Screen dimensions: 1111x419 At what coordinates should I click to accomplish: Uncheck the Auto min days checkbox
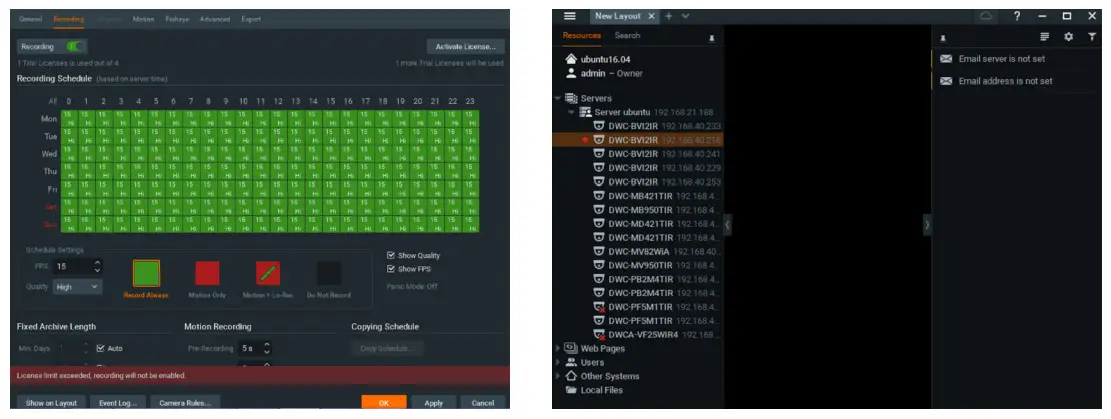pyautogui.click(x=101, y=348)
